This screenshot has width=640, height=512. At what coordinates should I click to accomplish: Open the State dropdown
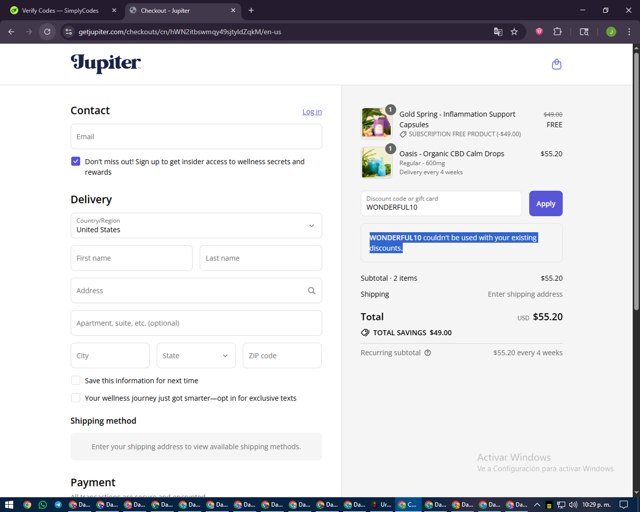196,356
